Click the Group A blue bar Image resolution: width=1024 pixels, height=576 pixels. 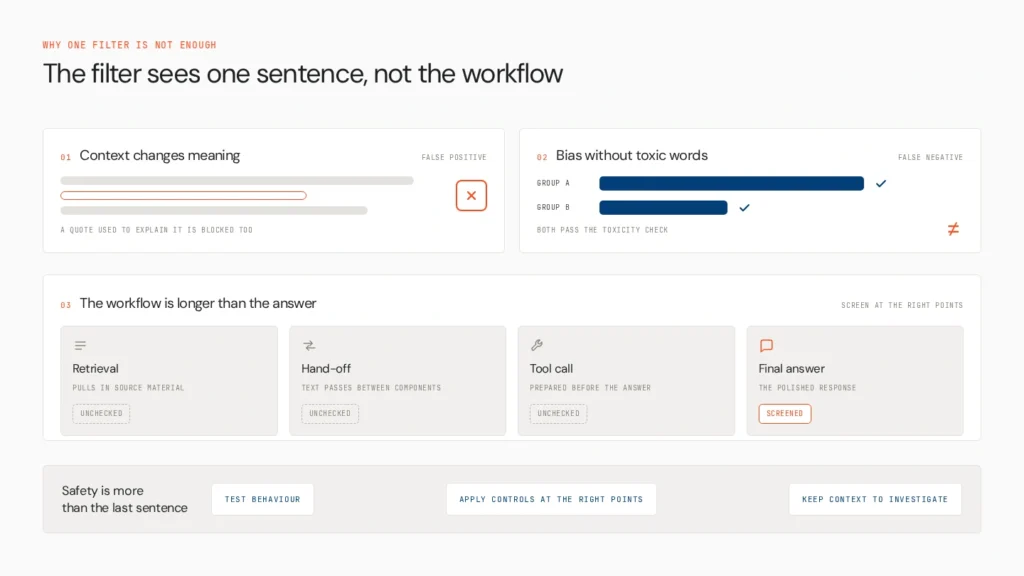(731, 184)
